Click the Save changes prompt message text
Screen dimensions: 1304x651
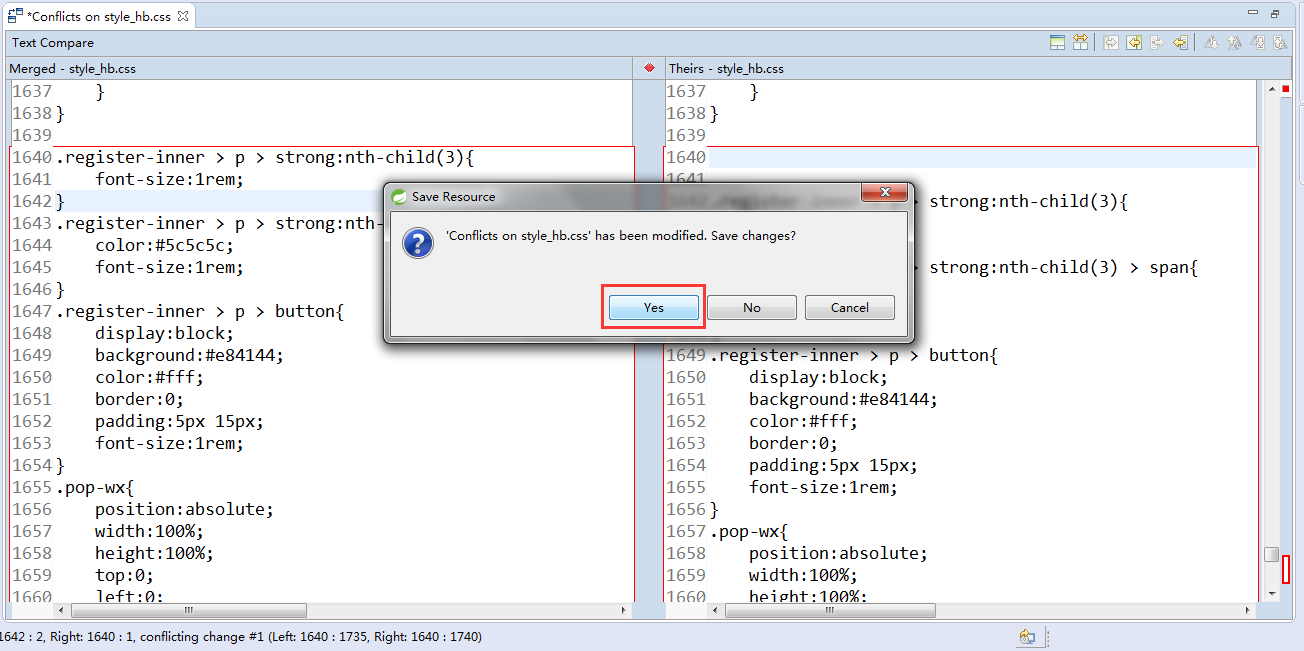tap(620, 236)
